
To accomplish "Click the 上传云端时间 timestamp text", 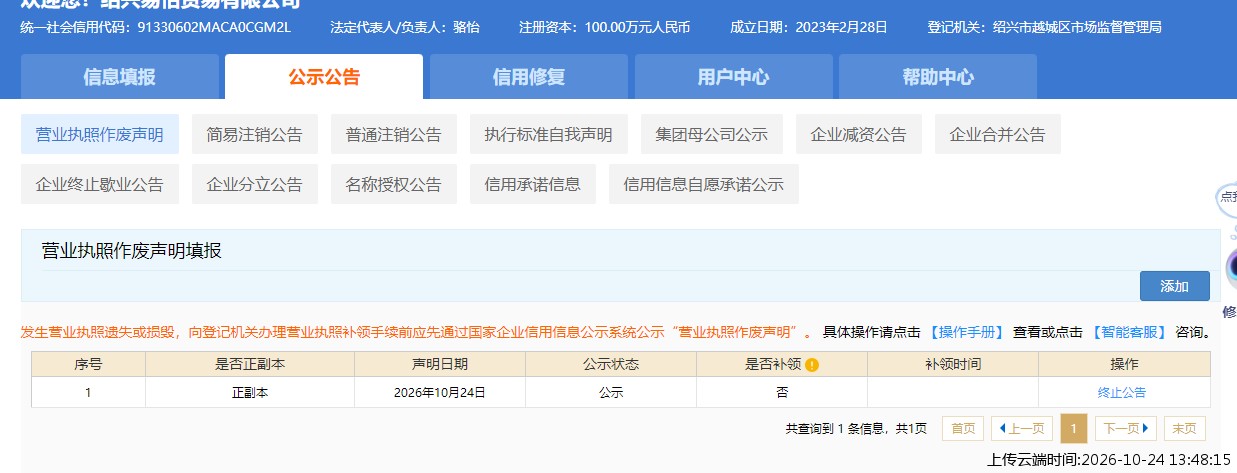I will (x=1109, y=460).
